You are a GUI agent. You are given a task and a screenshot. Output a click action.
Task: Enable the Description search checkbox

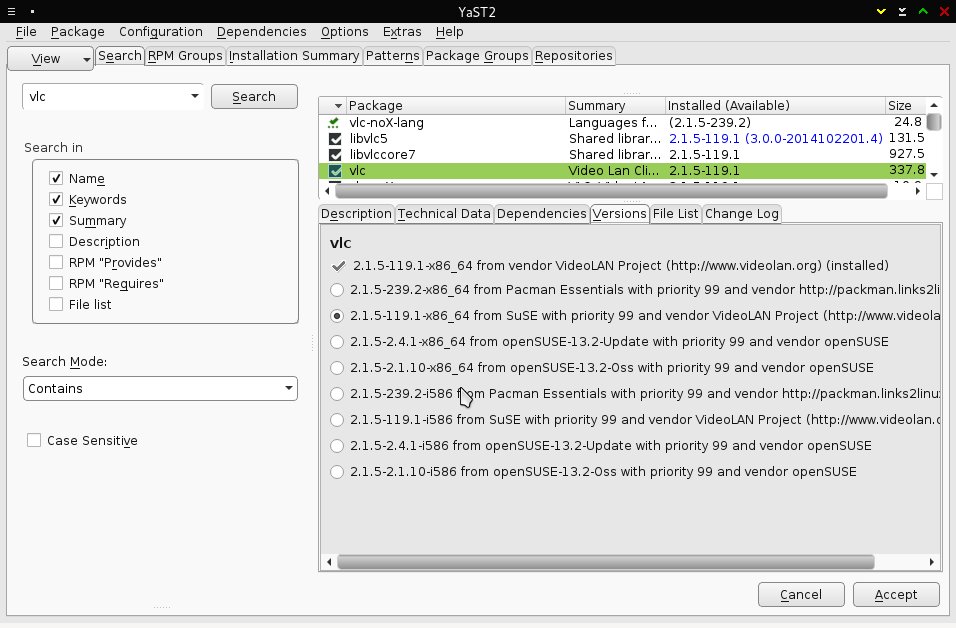(x=56, y=241)
